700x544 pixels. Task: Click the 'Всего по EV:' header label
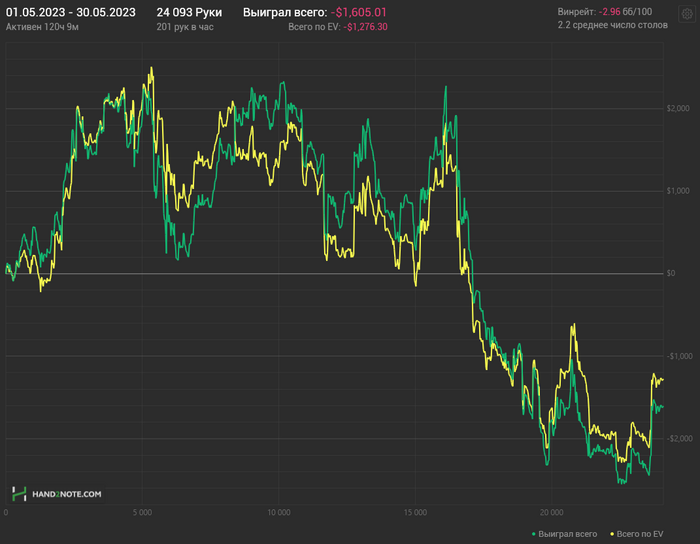pos(314,27)
